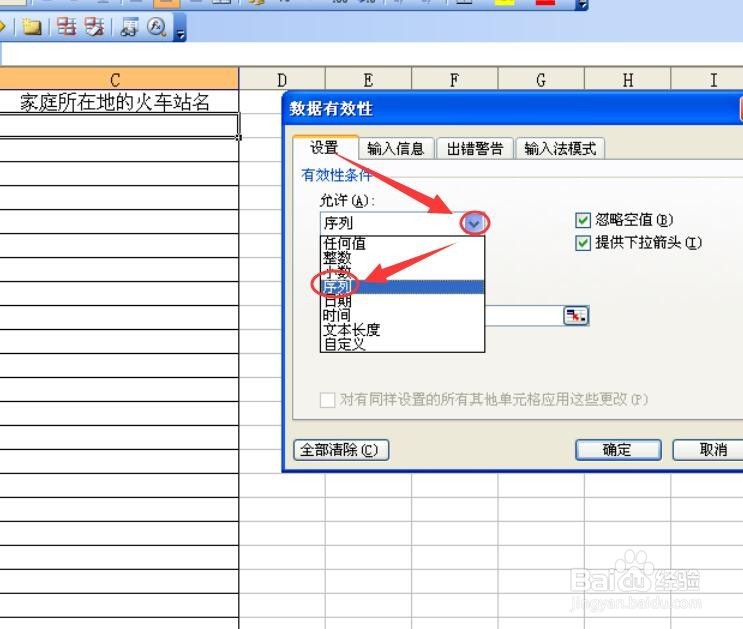Switch to the 出错警告 tab
Viewport: 743px width, 629px height.
pos(475,148)
